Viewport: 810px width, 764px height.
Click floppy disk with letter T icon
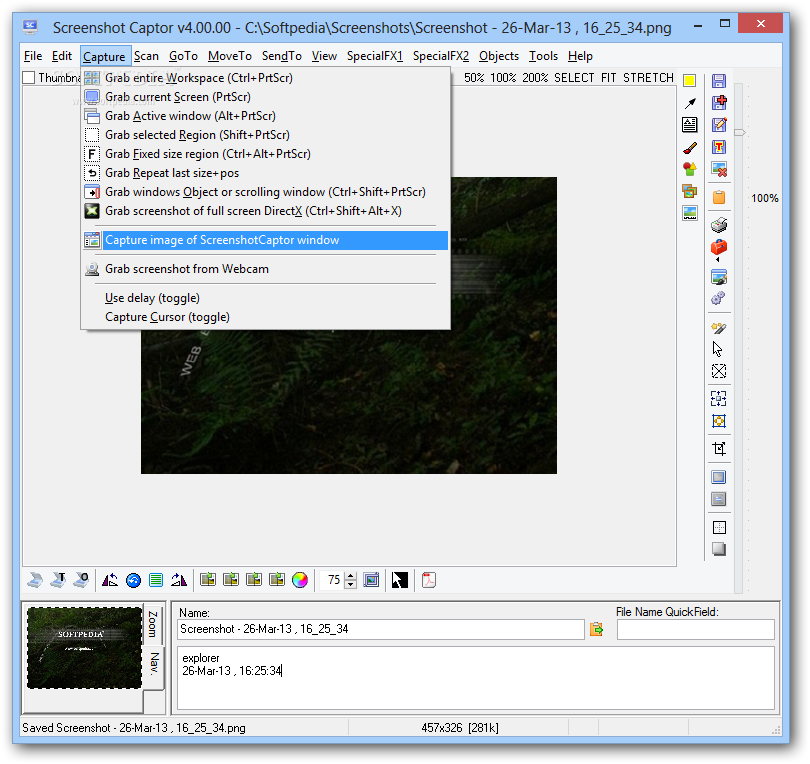pyautogui.click(x=719, y=147)
